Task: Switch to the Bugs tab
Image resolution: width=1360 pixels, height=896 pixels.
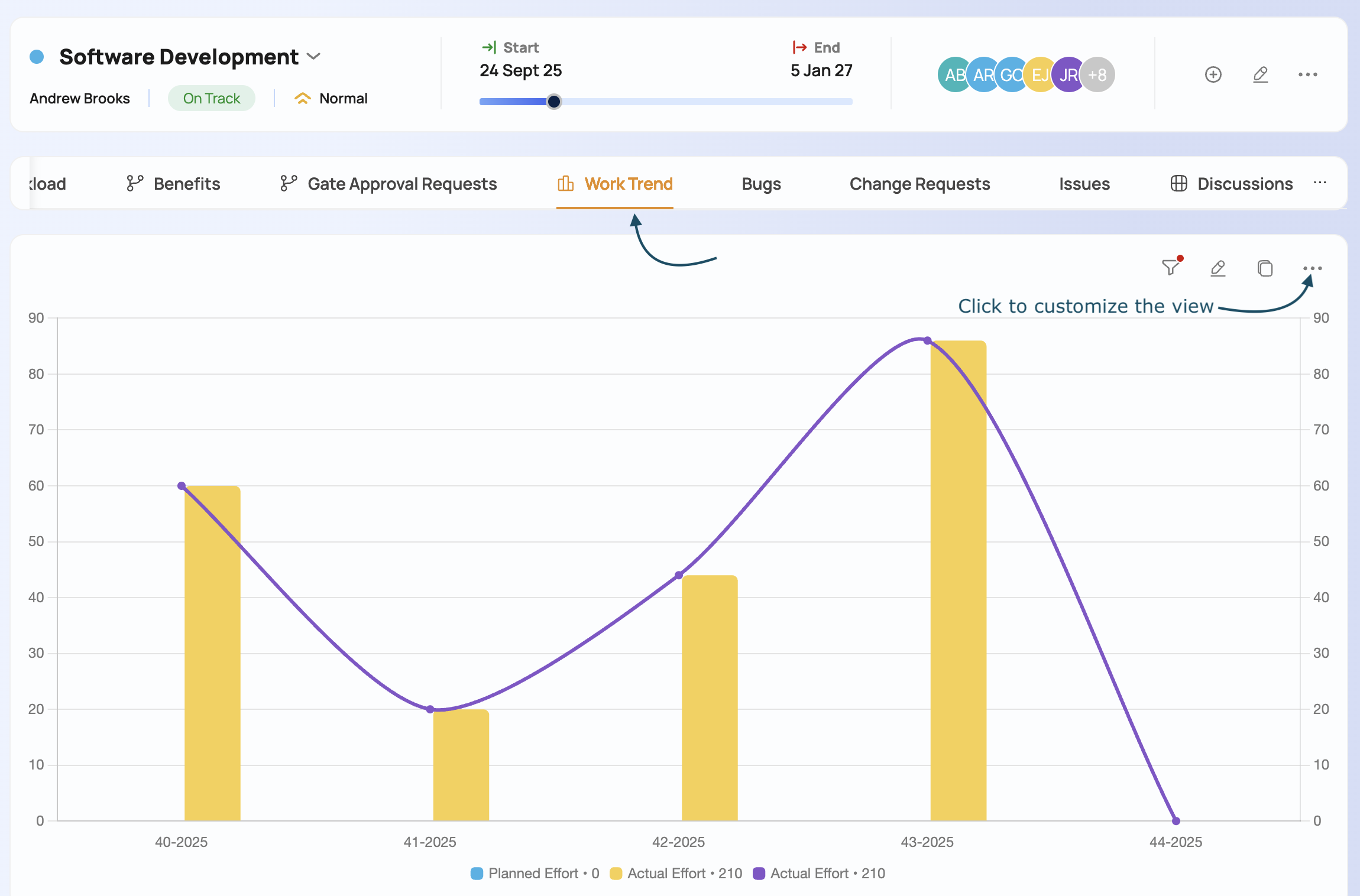Action: click(x=761, y=184)
